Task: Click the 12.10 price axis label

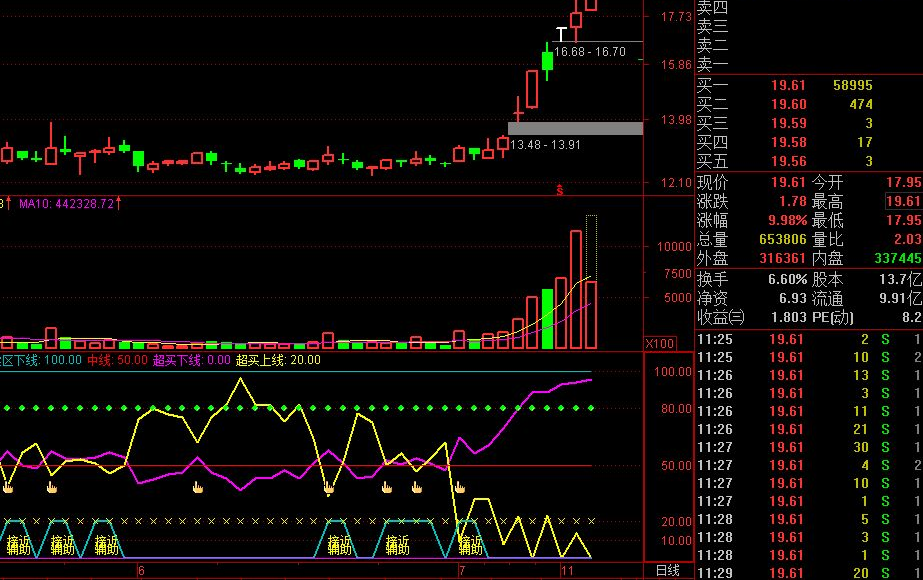Action: tap(676, 183)
